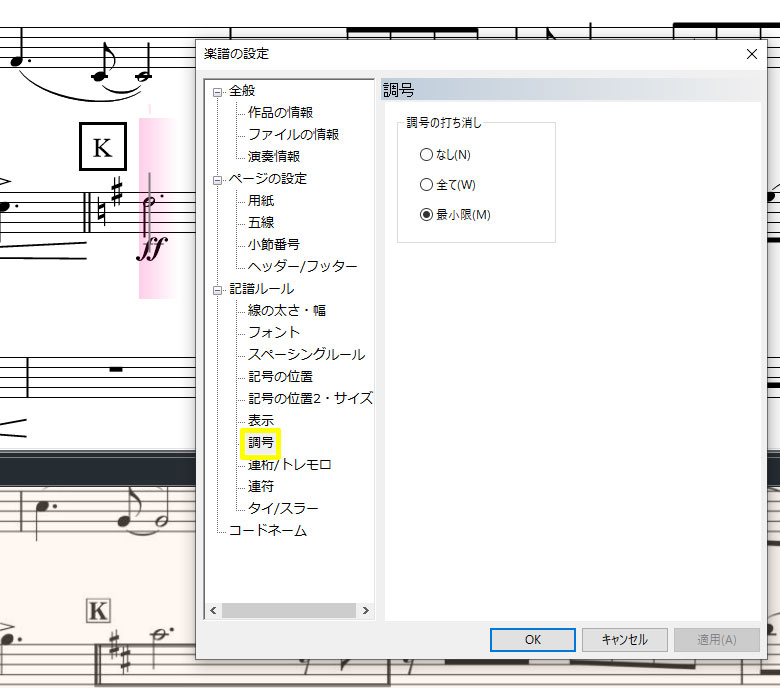Select 線の太さ・幅 tree item
The image size is (780, 688).
[287, 310]
